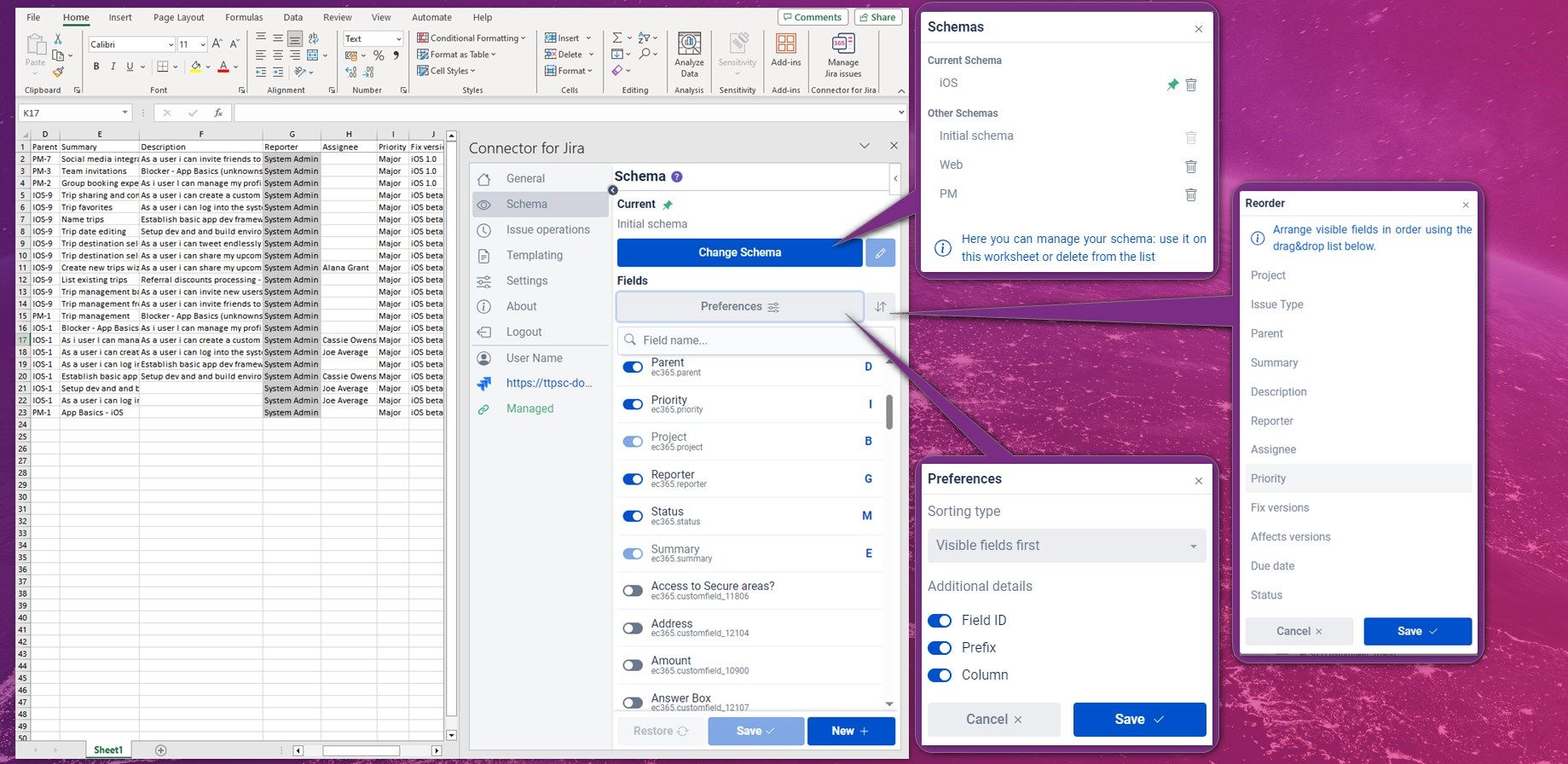Select the Priority item in Reorder list
The height and width of the screenshot is (764, 1568).
(x=1358, y=479)
